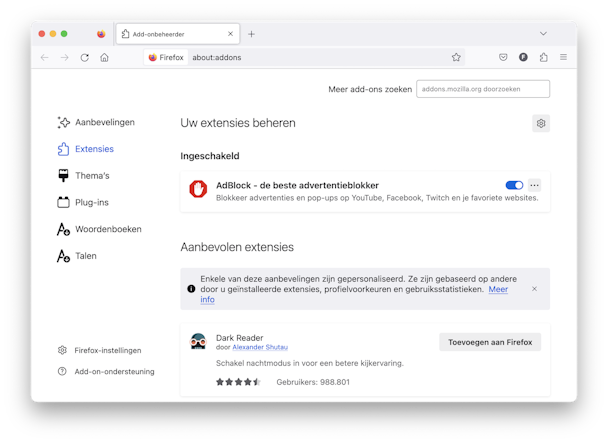Open AdBlock extension details by its title
The width and height of the screenshot is (608, 443).
coord(297,185)
